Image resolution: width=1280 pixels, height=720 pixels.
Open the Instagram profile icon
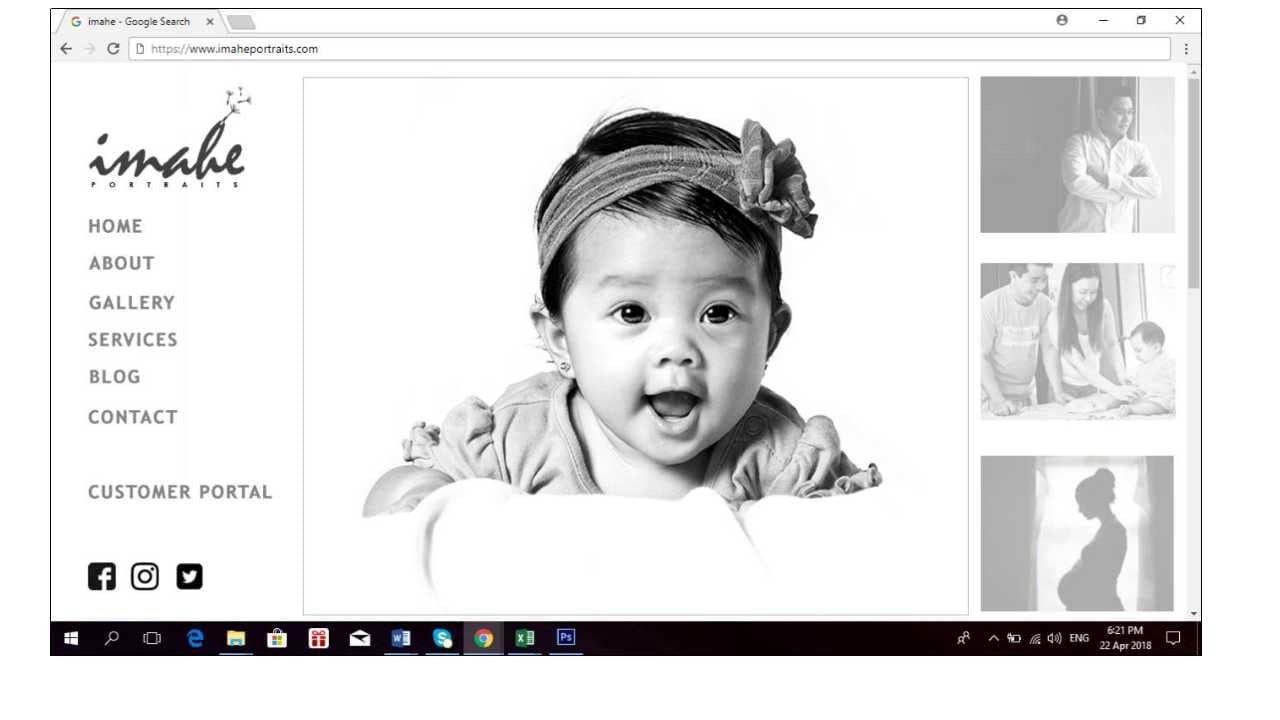[x=145, y=576]
